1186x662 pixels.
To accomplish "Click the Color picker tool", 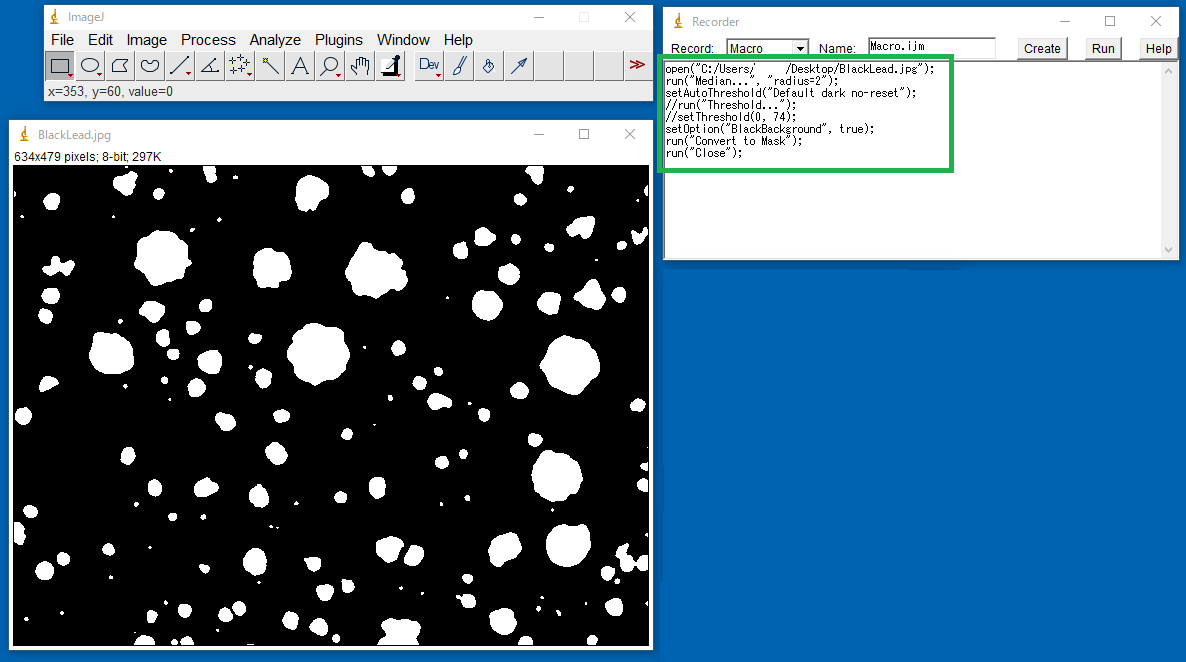I will click(390, 66).
